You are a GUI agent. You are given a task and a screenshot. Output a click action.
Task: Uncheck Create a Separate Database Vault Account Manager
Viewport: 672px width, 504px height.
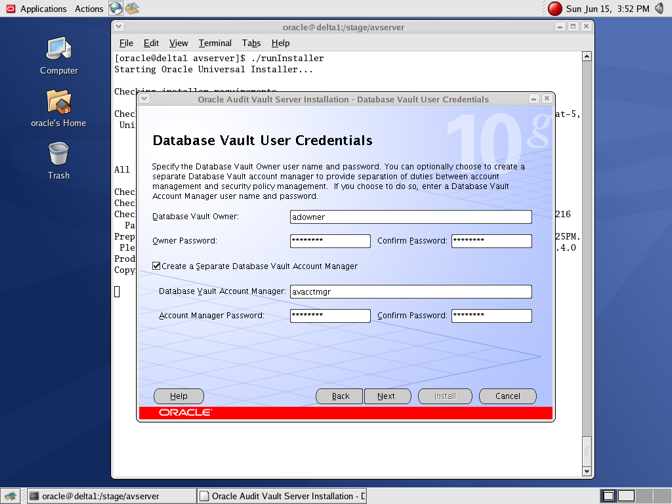[x=156, y=266]
